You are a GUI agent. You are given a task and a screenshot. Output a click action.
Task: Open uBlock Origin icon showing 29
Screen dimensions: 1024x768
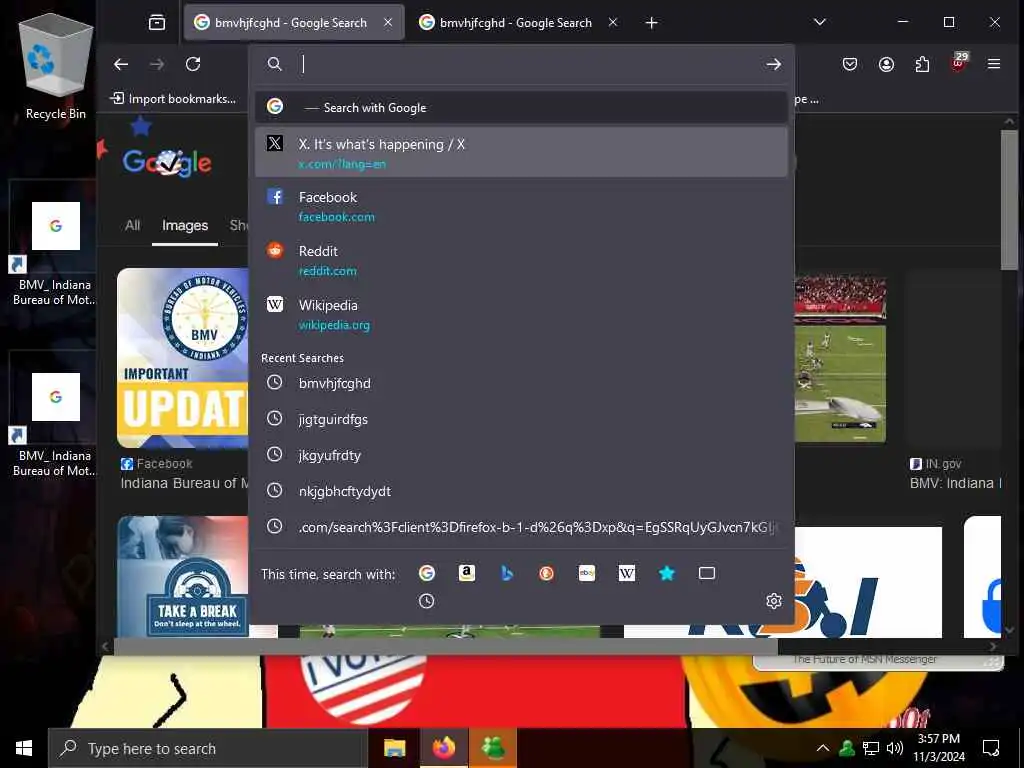pos(959,63)
